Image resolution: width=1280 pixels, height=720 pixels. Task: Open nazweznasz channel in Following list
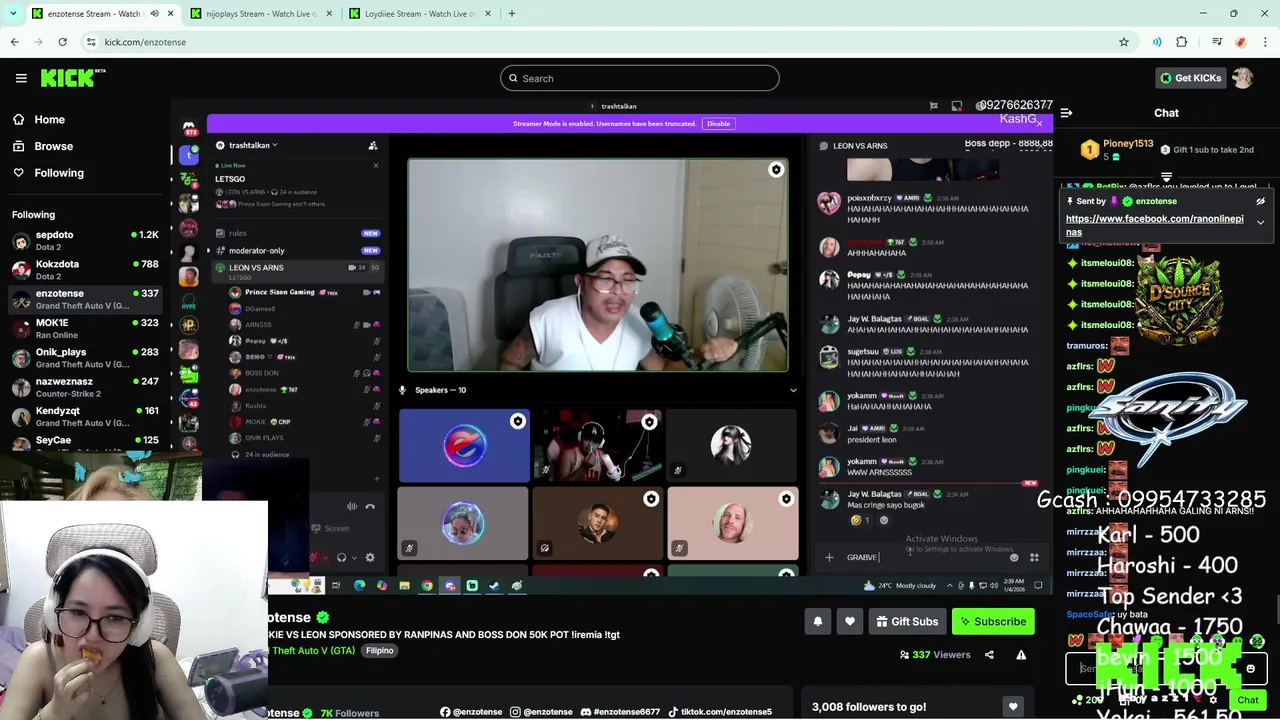tap(84, 387)
